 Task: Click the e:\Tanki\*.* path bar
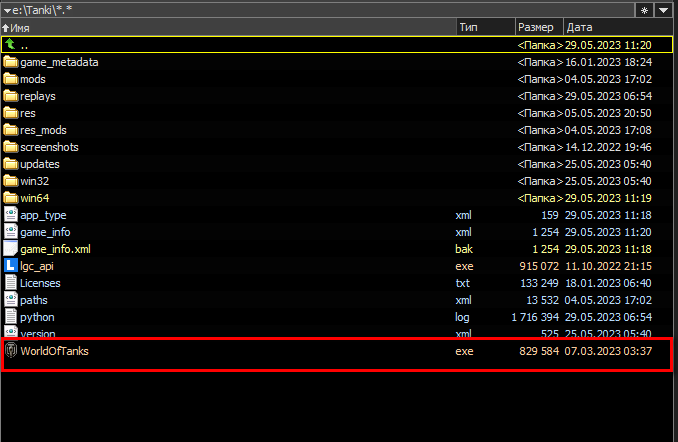(318, 10)
